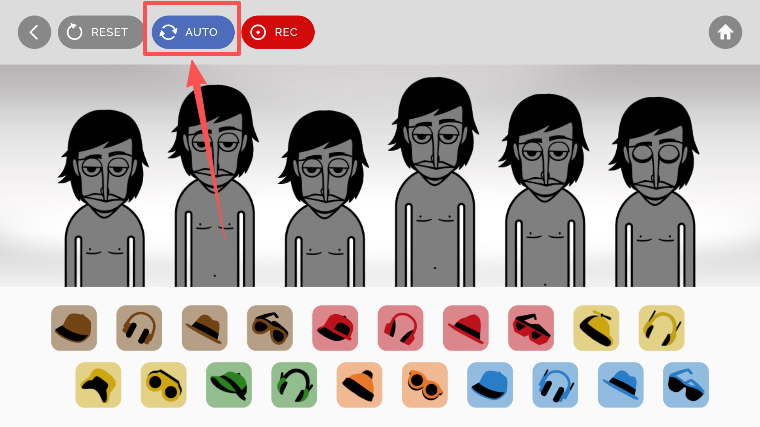Select the orange beanie hat icon
This screenshot has height=427, width=760.
point(360,385)
